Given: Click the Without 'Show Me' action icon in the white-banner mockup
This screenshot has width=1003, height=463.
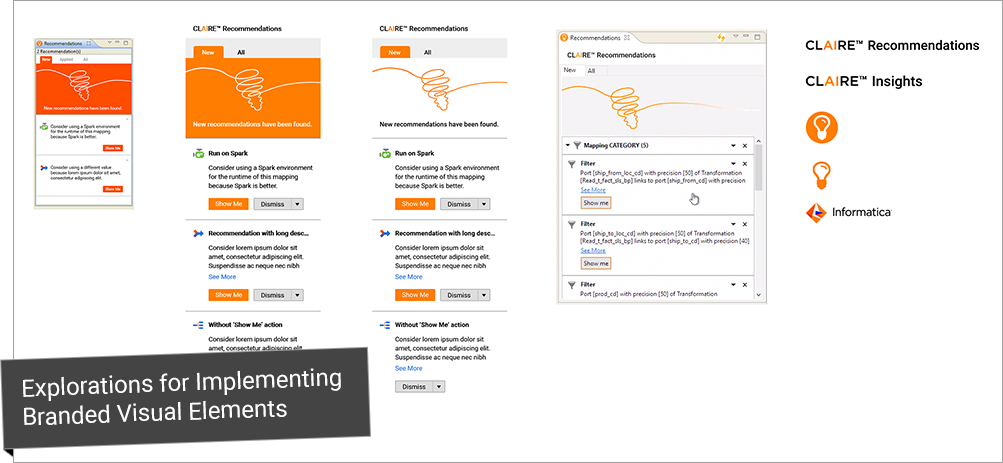Looking at the screenshot, I should (385, 325).
